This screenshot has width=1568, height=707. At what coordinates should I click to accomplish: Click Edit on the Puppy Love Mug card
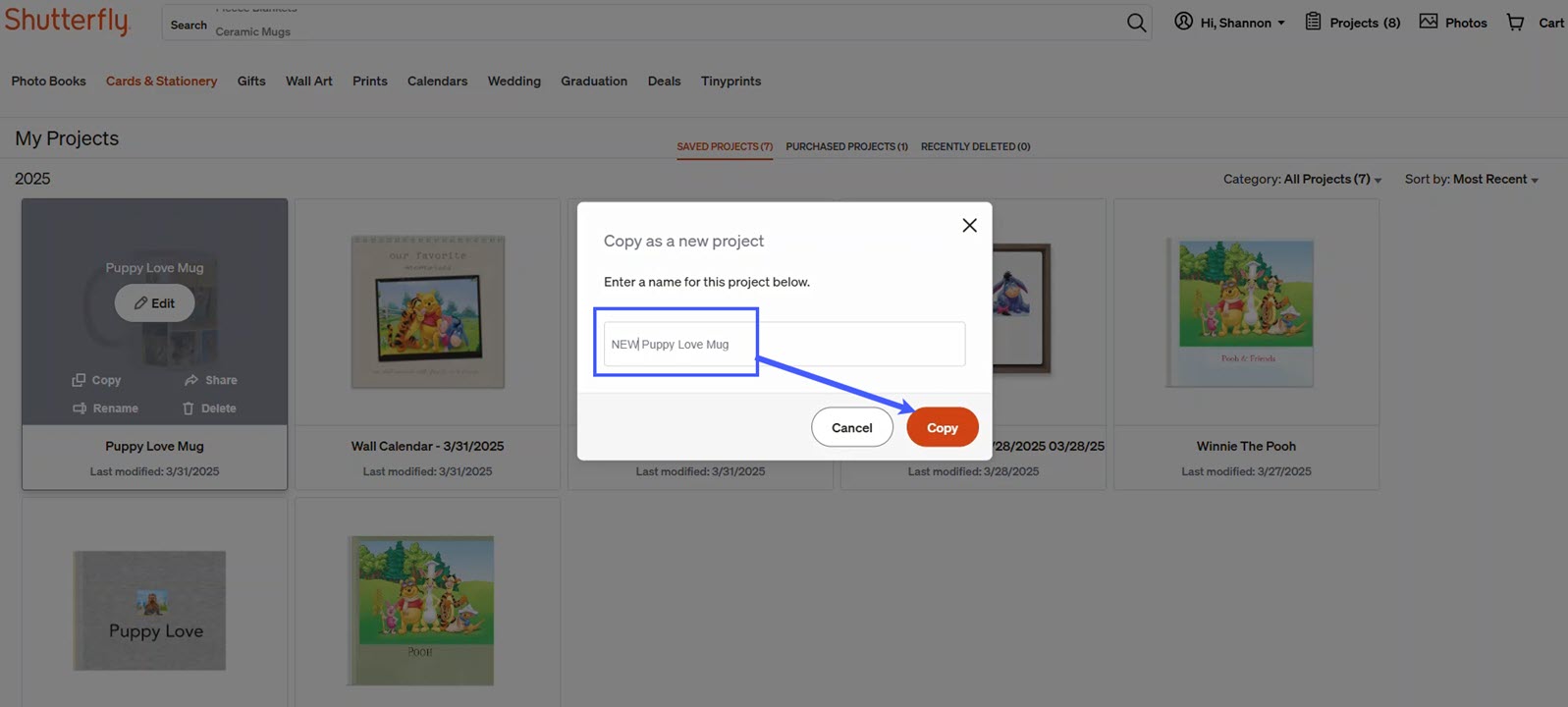(154, 303)
